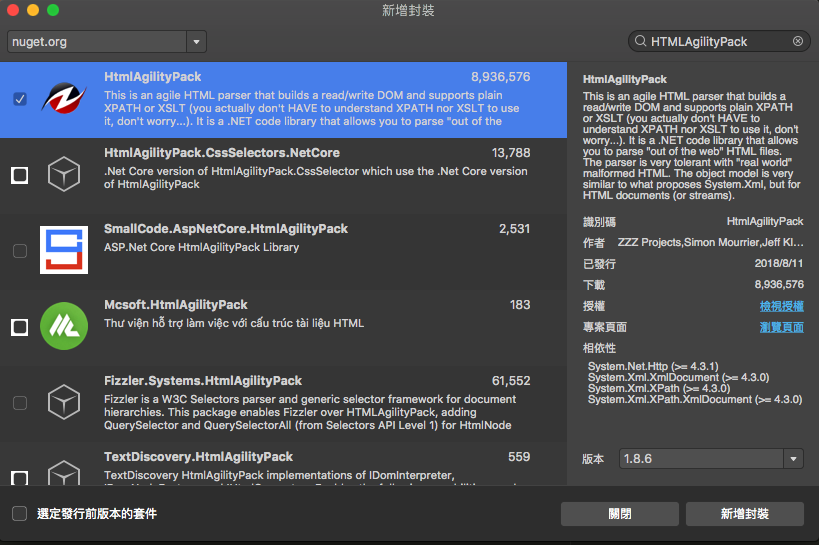Viewport: 819px width, 545px height.
Task: Click the 關閉 button
Action: (x=620, y=513)
